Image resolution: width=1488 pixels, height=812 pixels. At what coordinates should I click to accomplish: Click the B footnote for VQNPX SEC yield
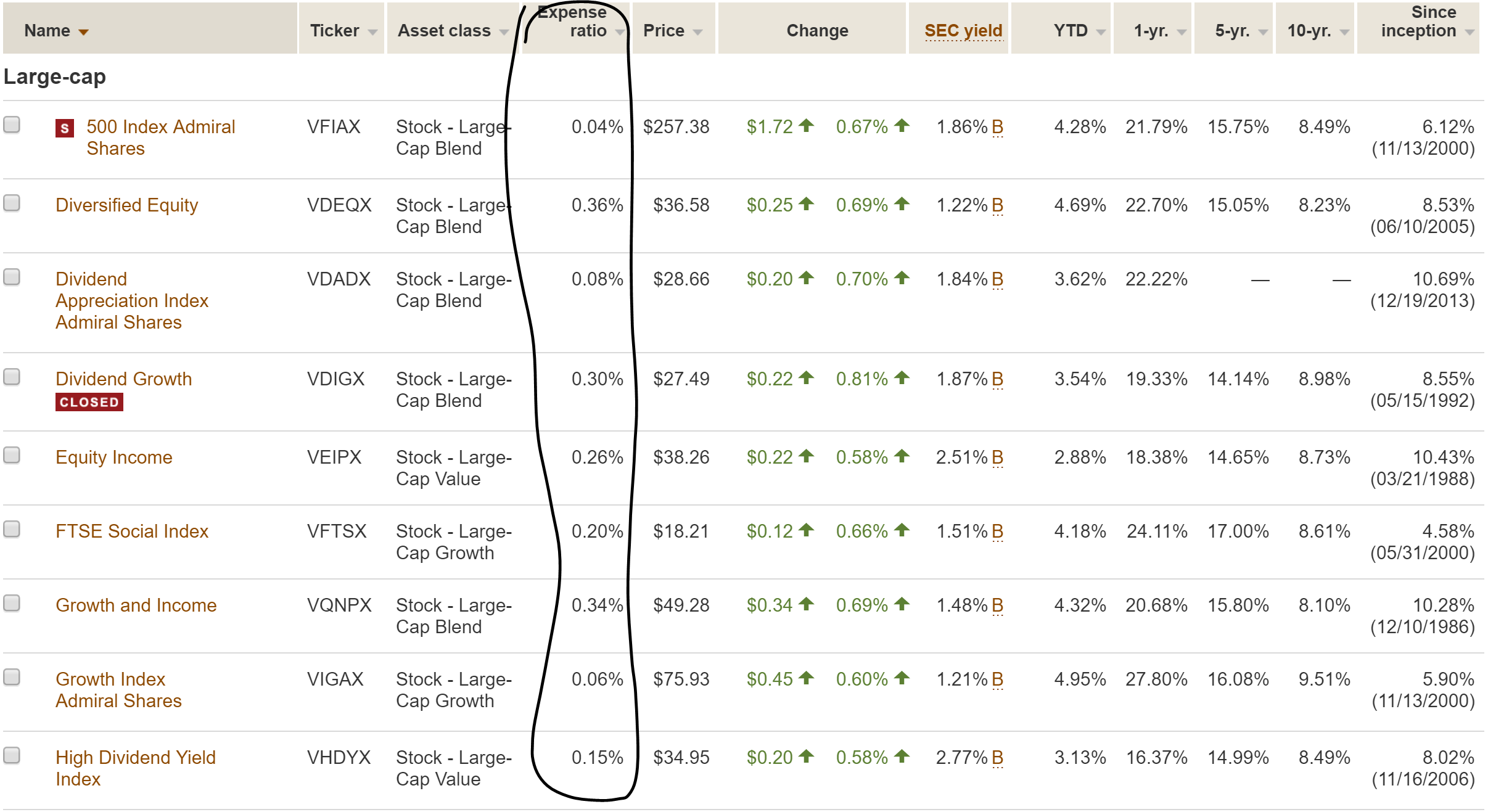(x=997, y=605)
